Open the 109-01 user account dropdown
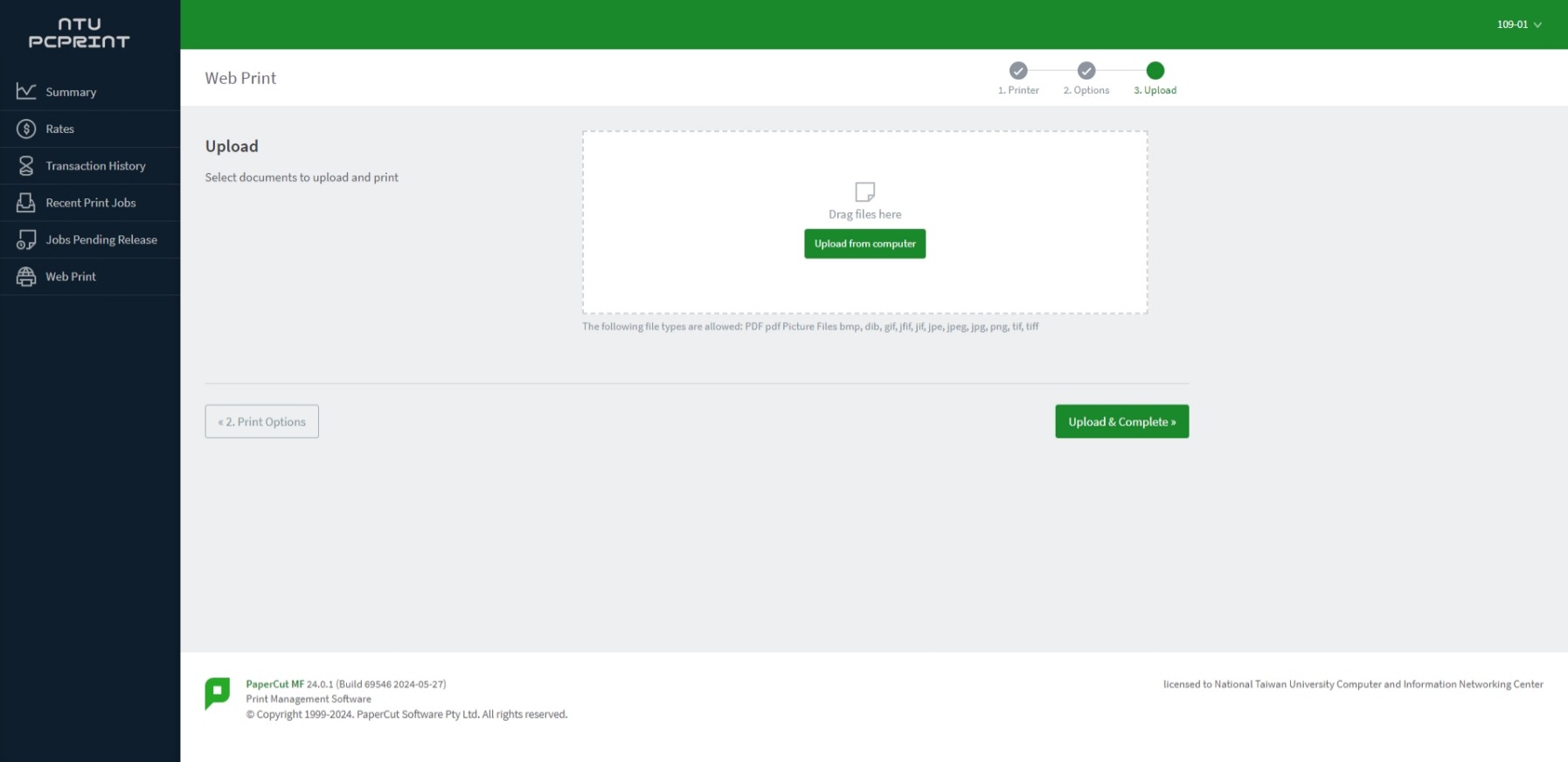 click(1519, 24)
